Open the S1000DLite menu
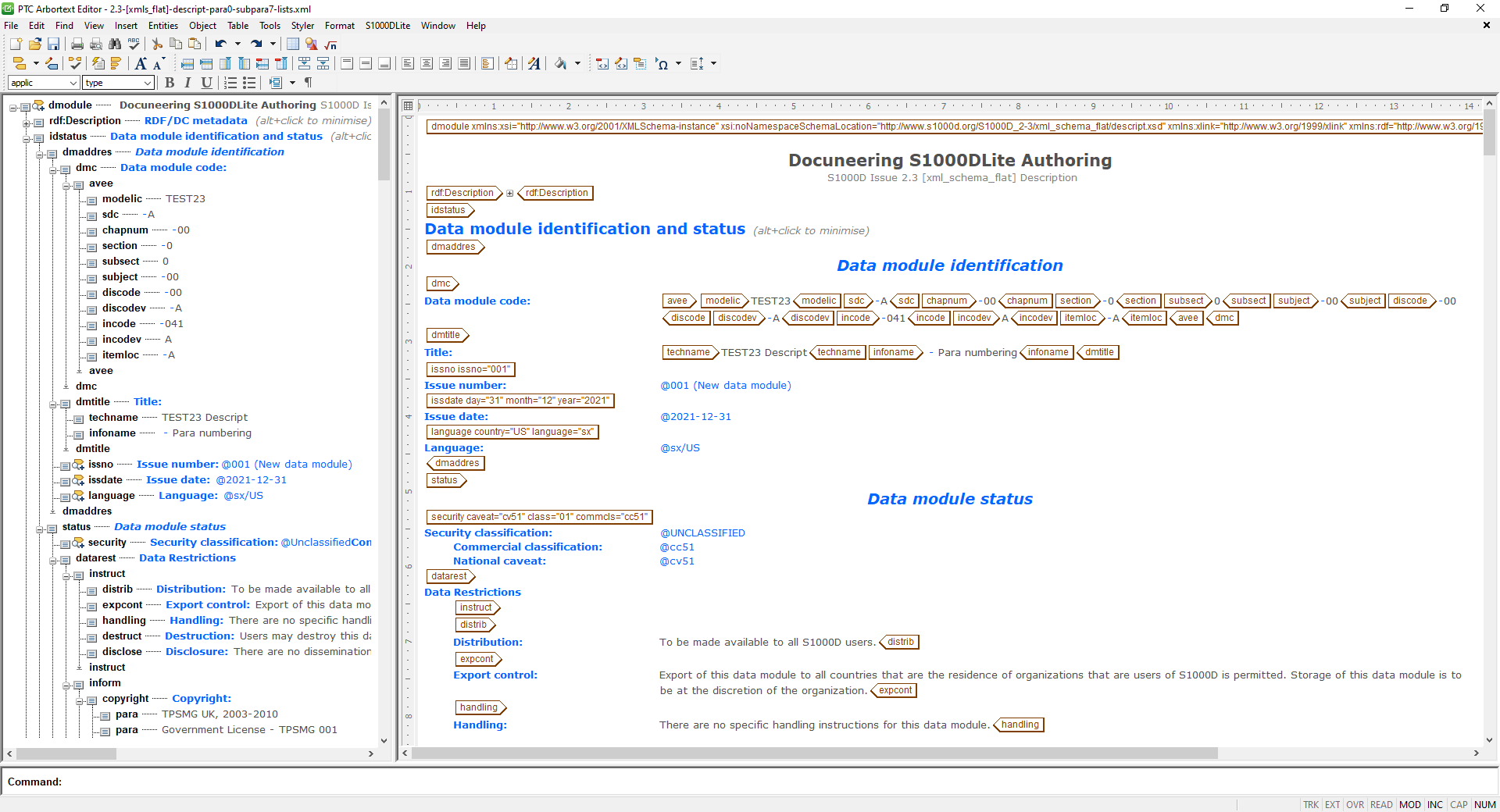Viewport: 1500px width, 812px height. [x=387, y=26]
